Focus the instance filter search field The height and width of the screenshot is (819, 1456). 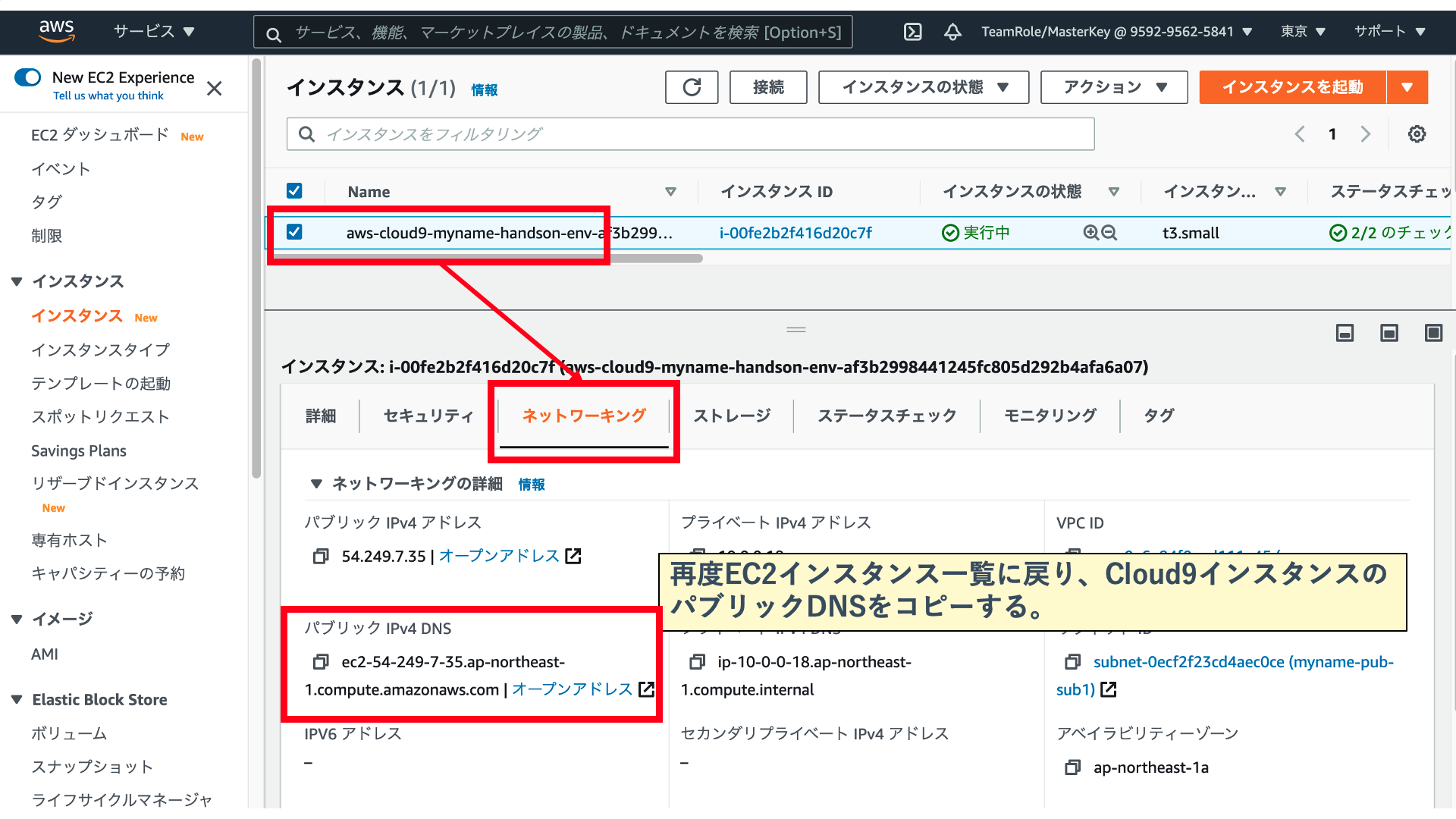pos(690,134)
